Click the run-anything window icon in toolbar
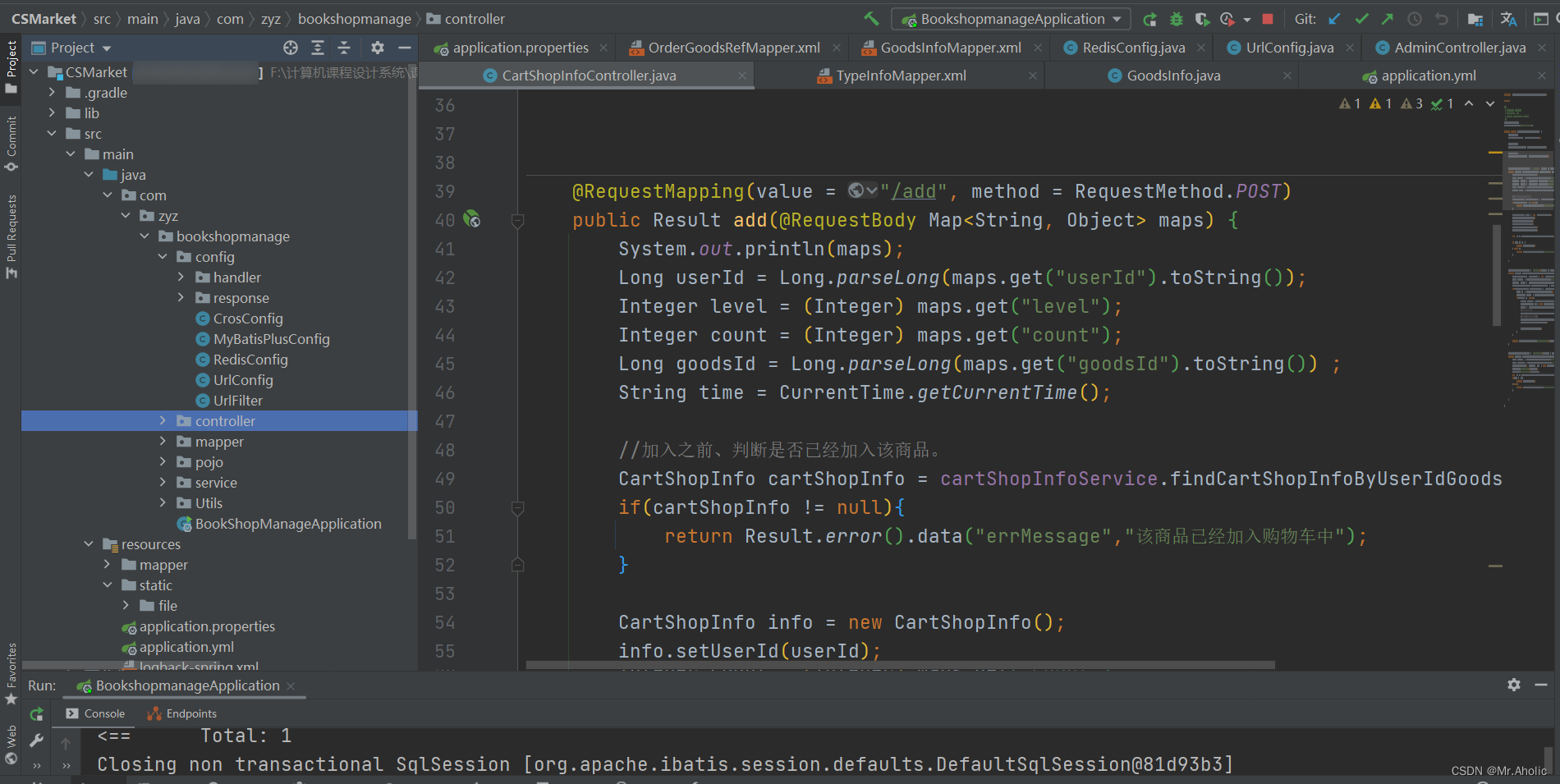 (1541, 19)
